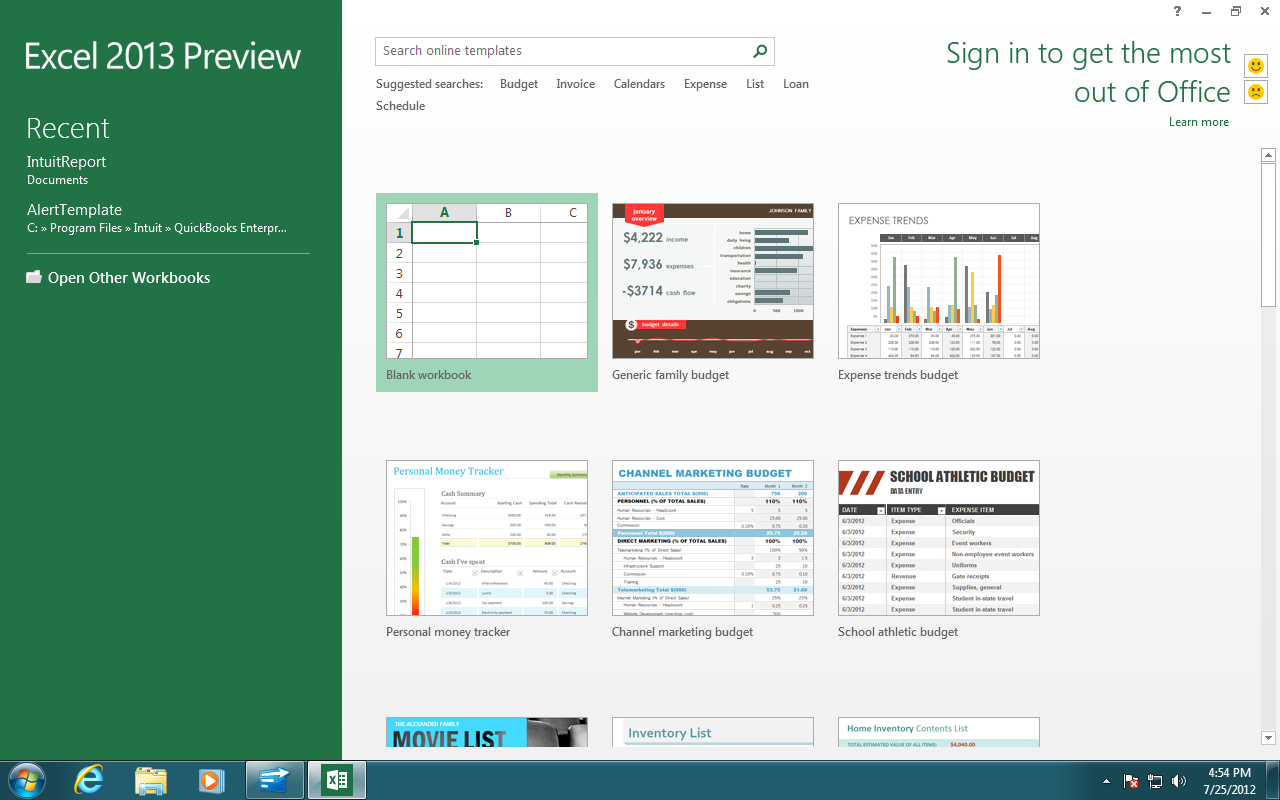The width and height of the screenshot is (1280, 800).
Task: Click the Help question mark icon
Action: coord(1177,11)
